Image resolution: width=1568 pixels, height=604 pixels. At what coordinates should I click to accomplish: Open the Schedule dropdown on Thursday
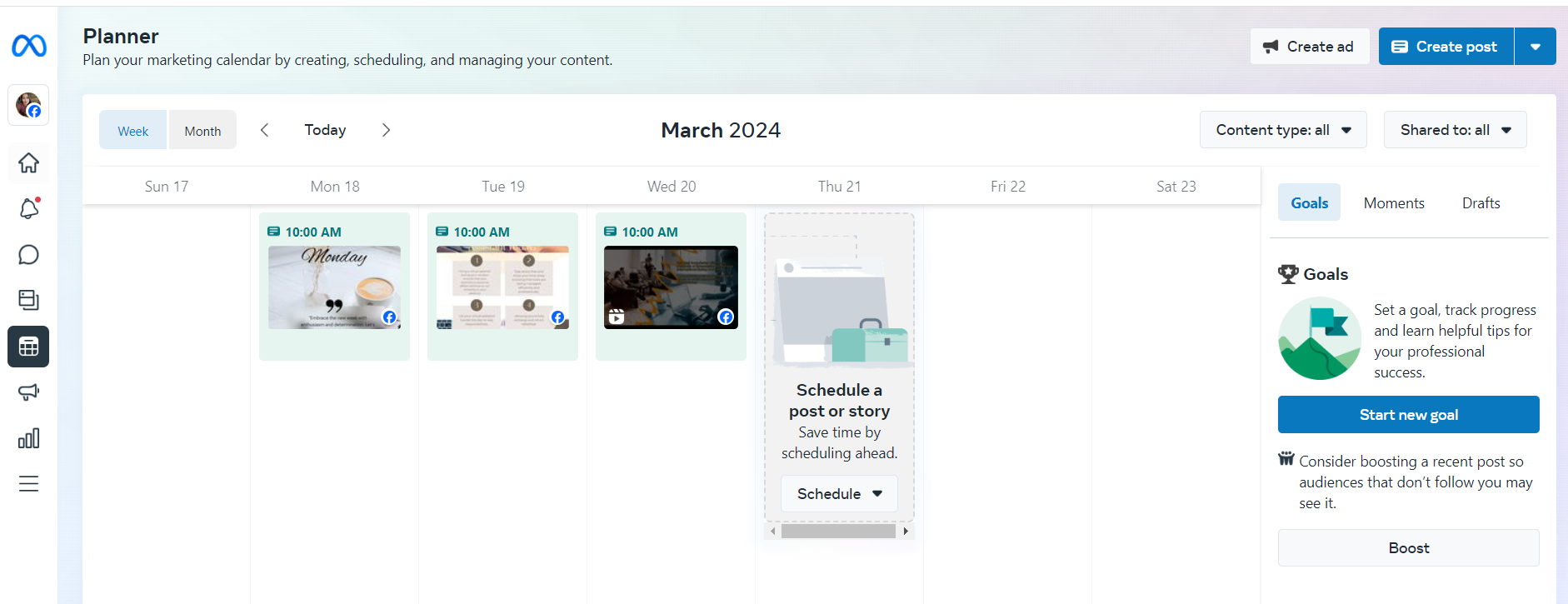(x=839, y=494)
